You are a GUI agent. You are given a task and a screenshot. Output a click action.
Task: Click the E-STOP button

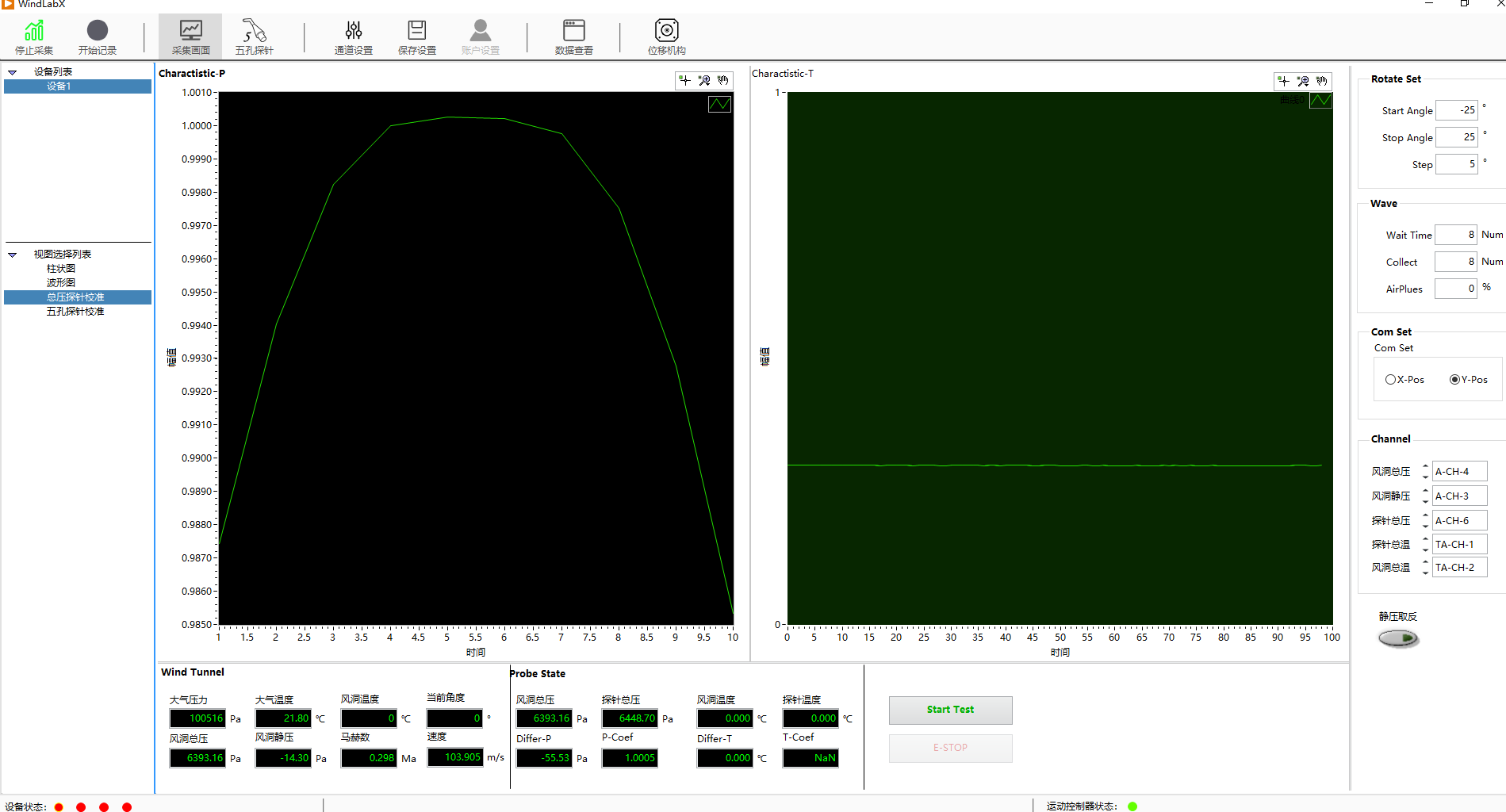tap(950, 748)
